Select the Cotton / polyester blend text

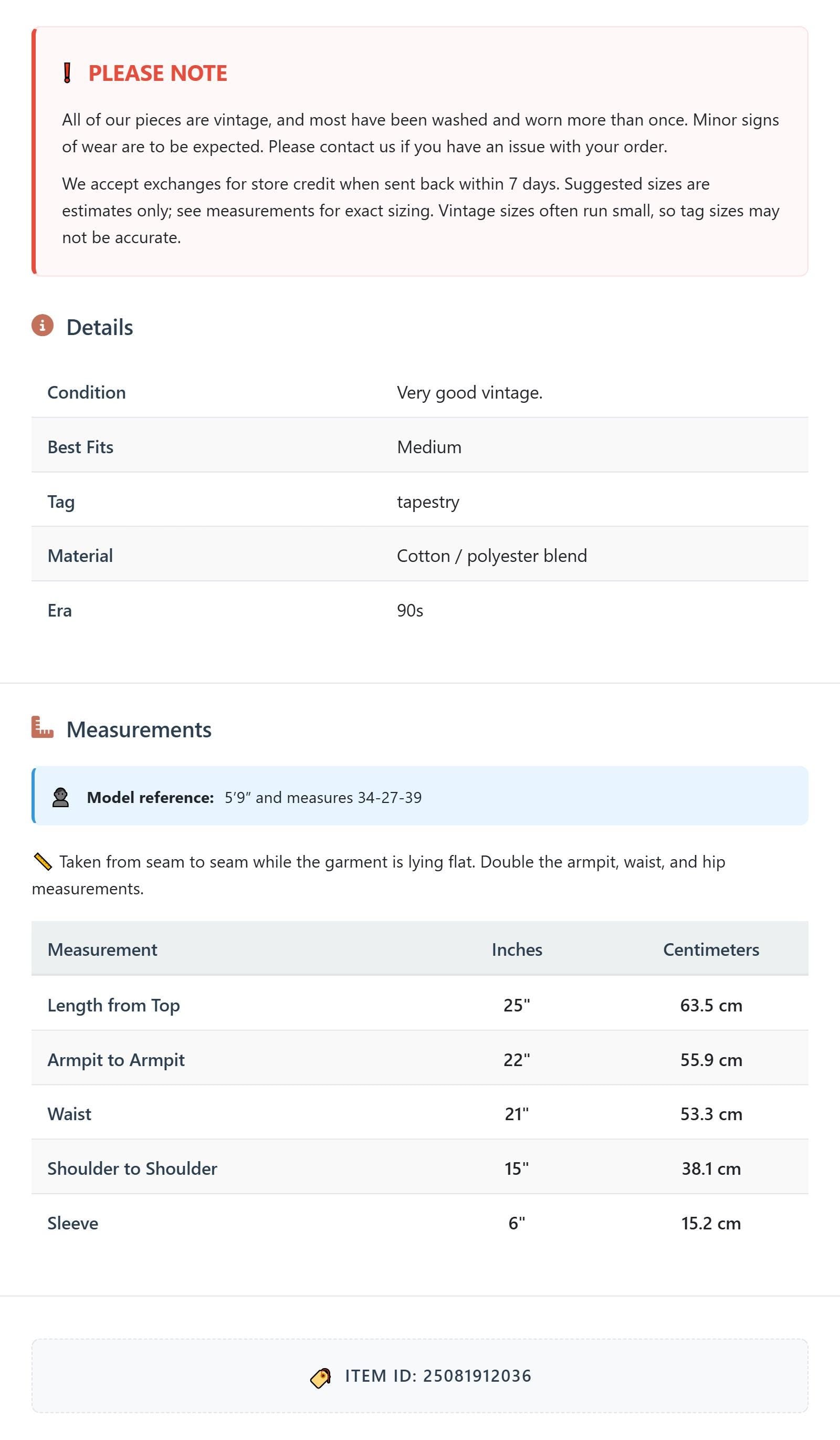[492, 556]
